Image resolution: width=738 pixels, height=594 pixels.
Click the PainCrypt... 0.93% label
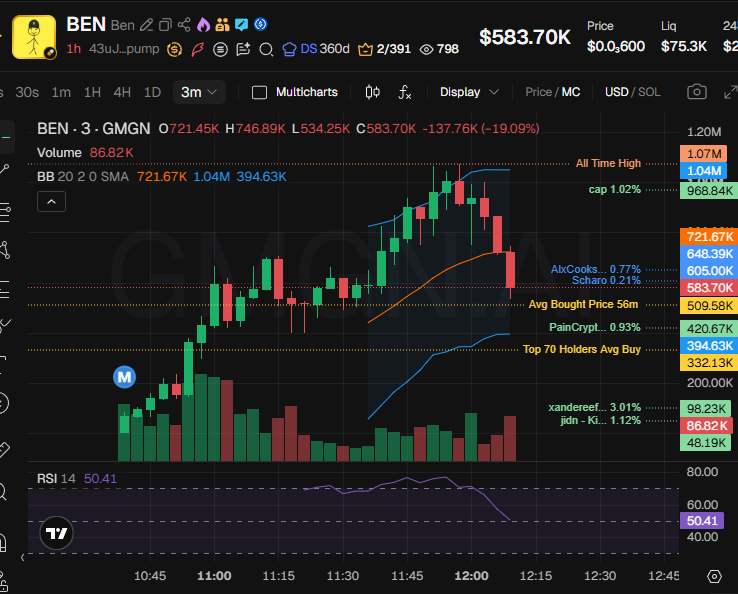(595, 327)
